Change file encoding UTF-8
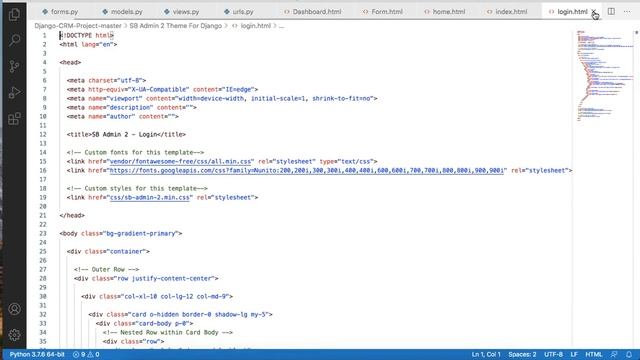Image resolution: width=640 pixels, height=360 pixels. click(553, 354)
